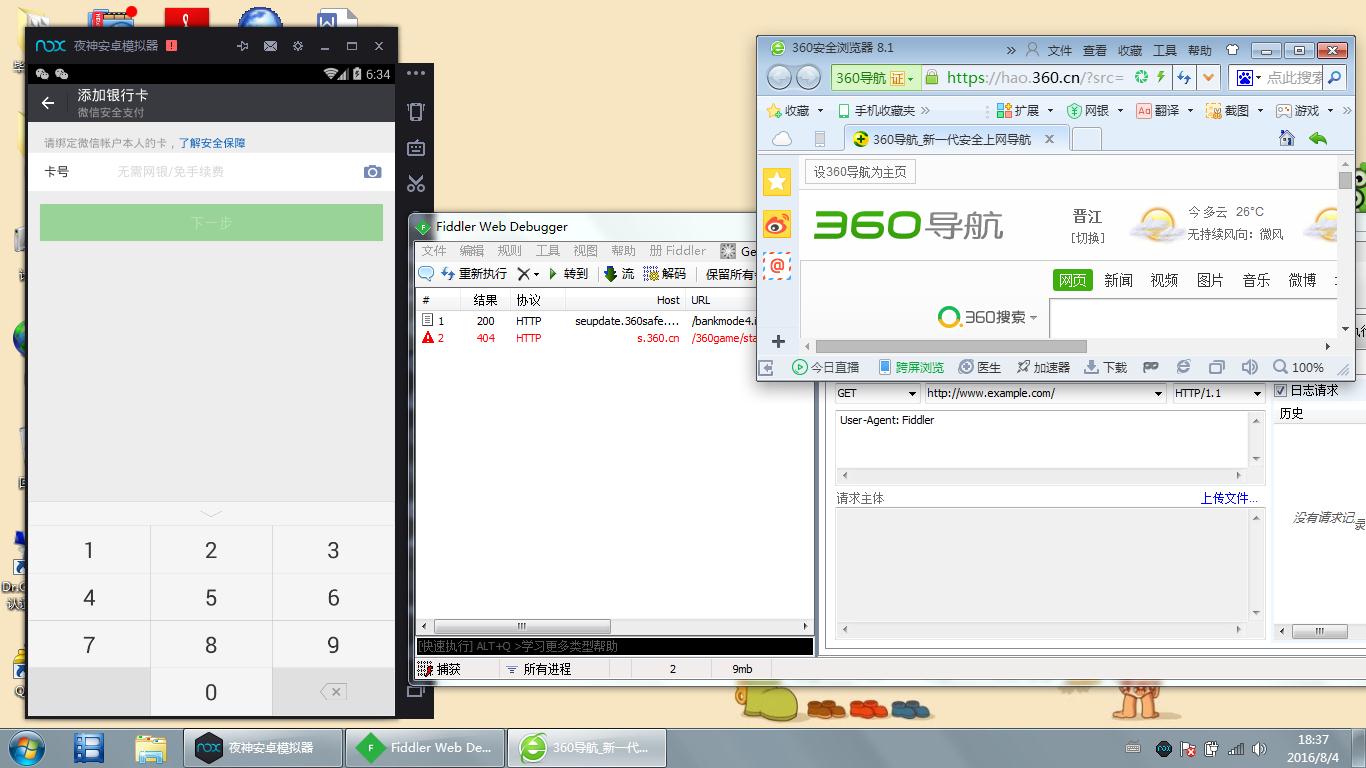
Task: Tap the keypad backspace key
Action: pyautogui.click(x=333, y=692)
